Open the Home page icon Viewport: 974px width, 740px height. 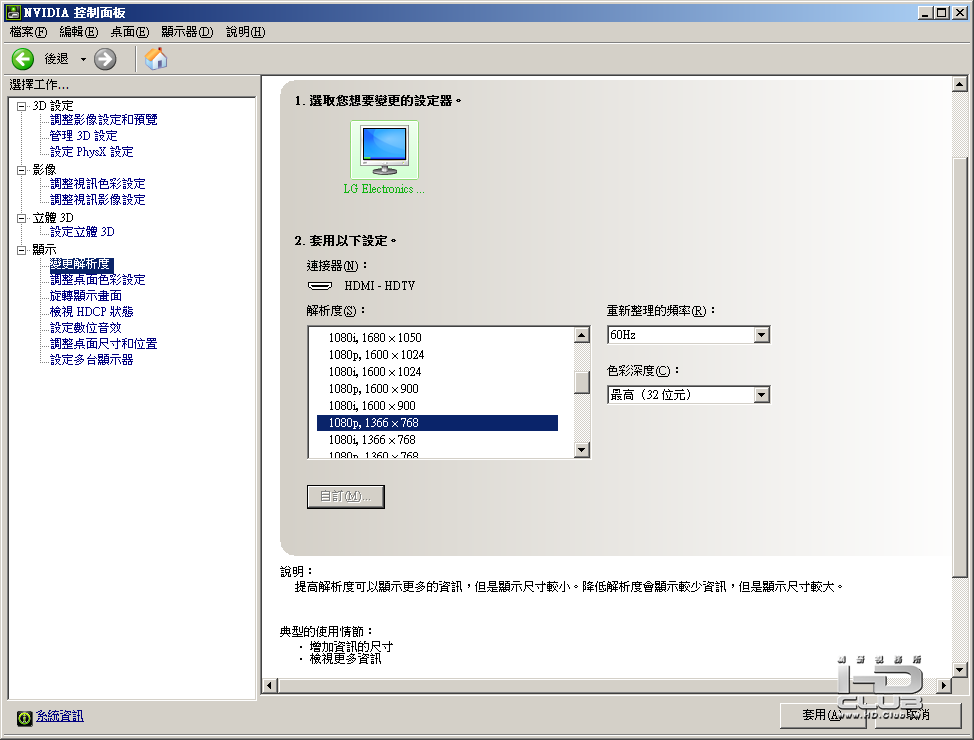click(156, 59)
